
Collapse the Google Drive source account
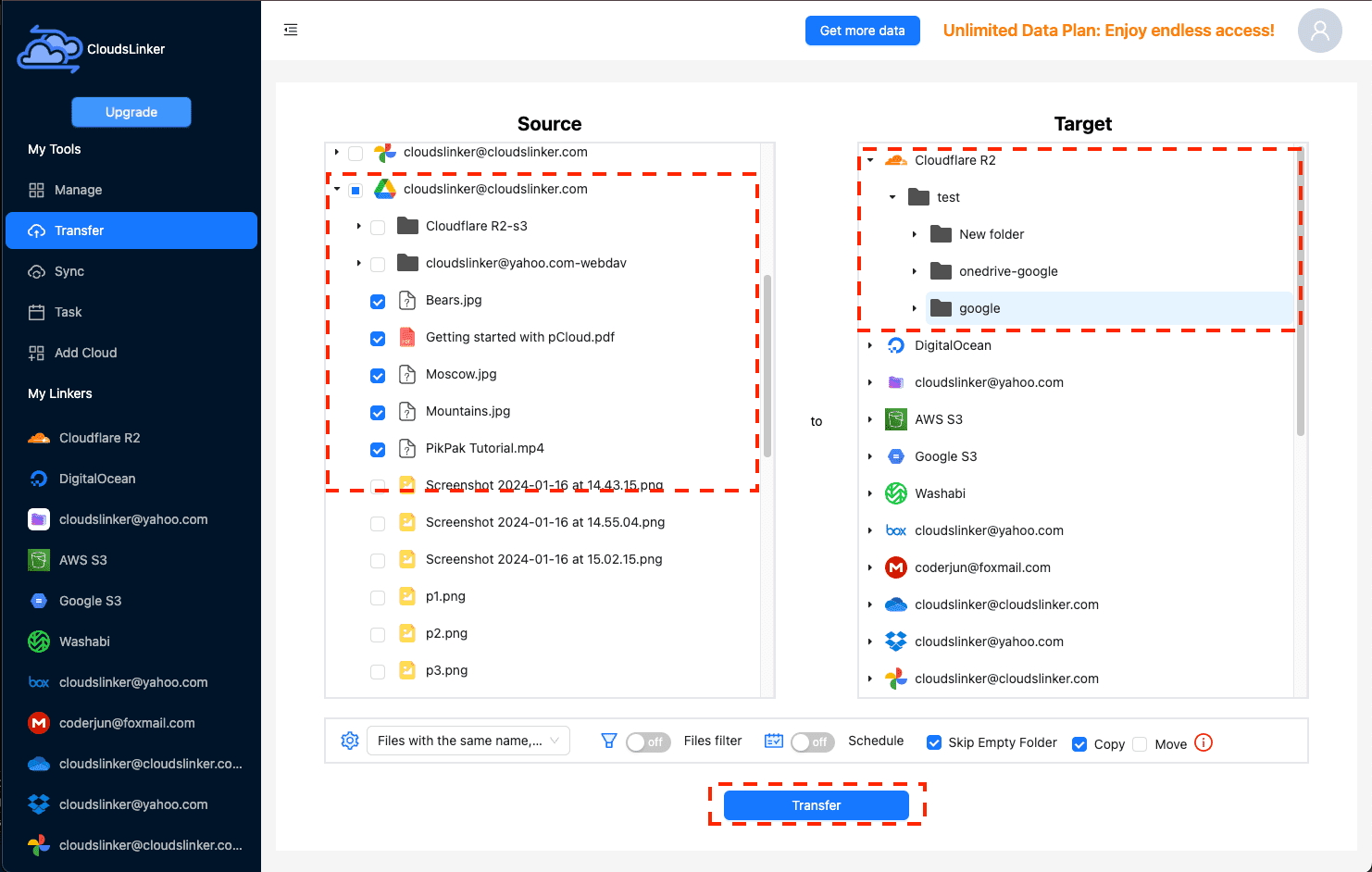coord(337,189)
